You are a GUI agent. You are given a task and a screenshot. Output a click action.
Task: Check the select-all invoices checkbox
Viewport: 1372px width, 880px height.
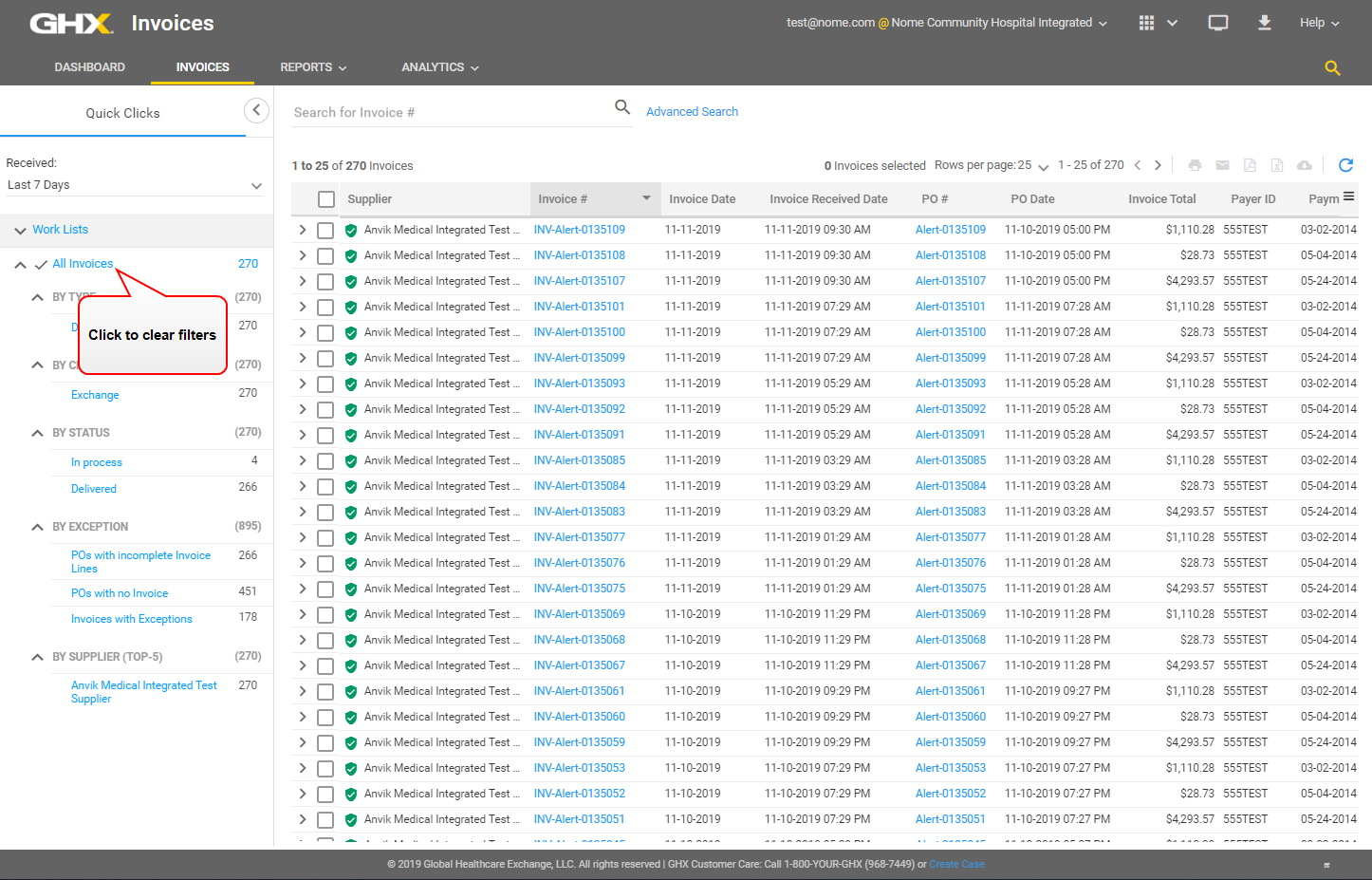326,199
